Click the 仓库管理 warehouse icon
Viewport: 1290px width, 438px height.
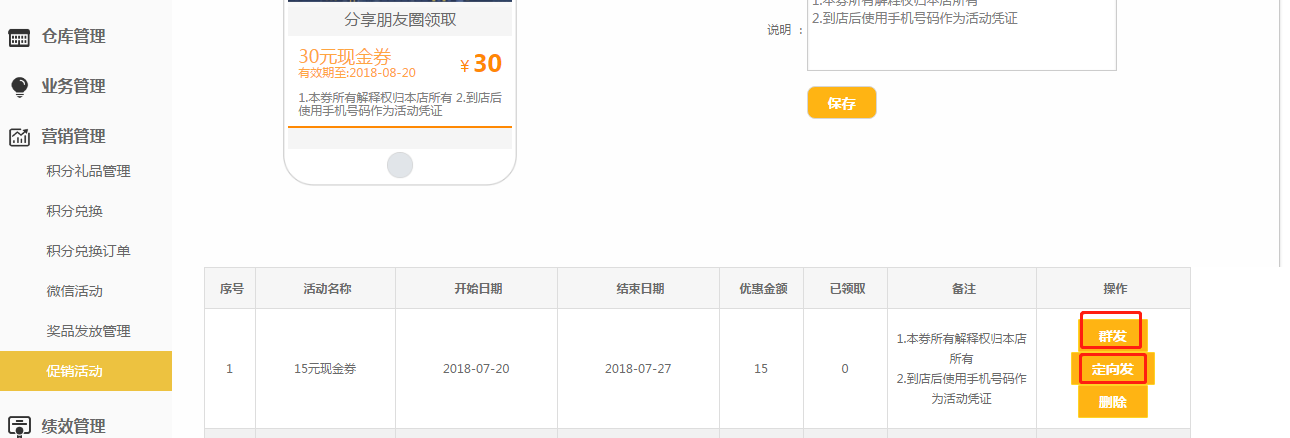tap(19, 38)
